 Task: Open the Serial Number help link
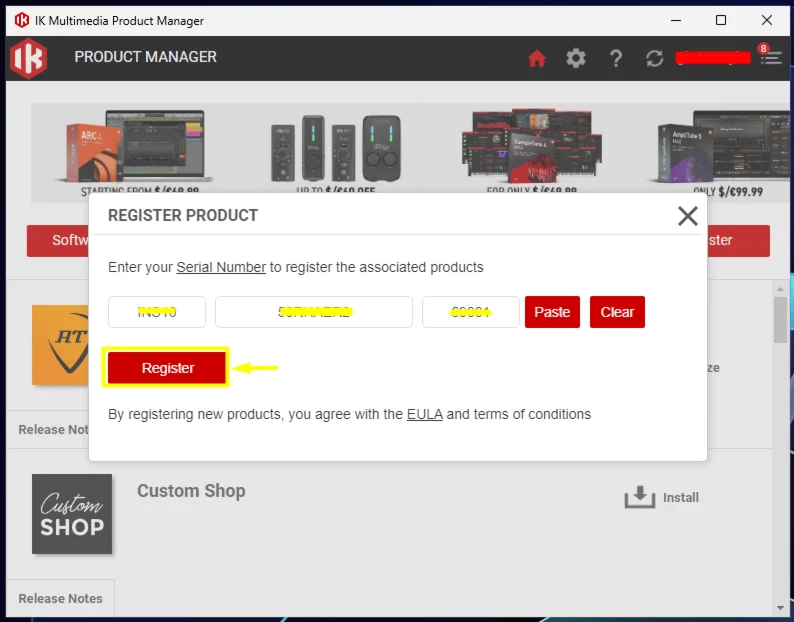[221, 267]
